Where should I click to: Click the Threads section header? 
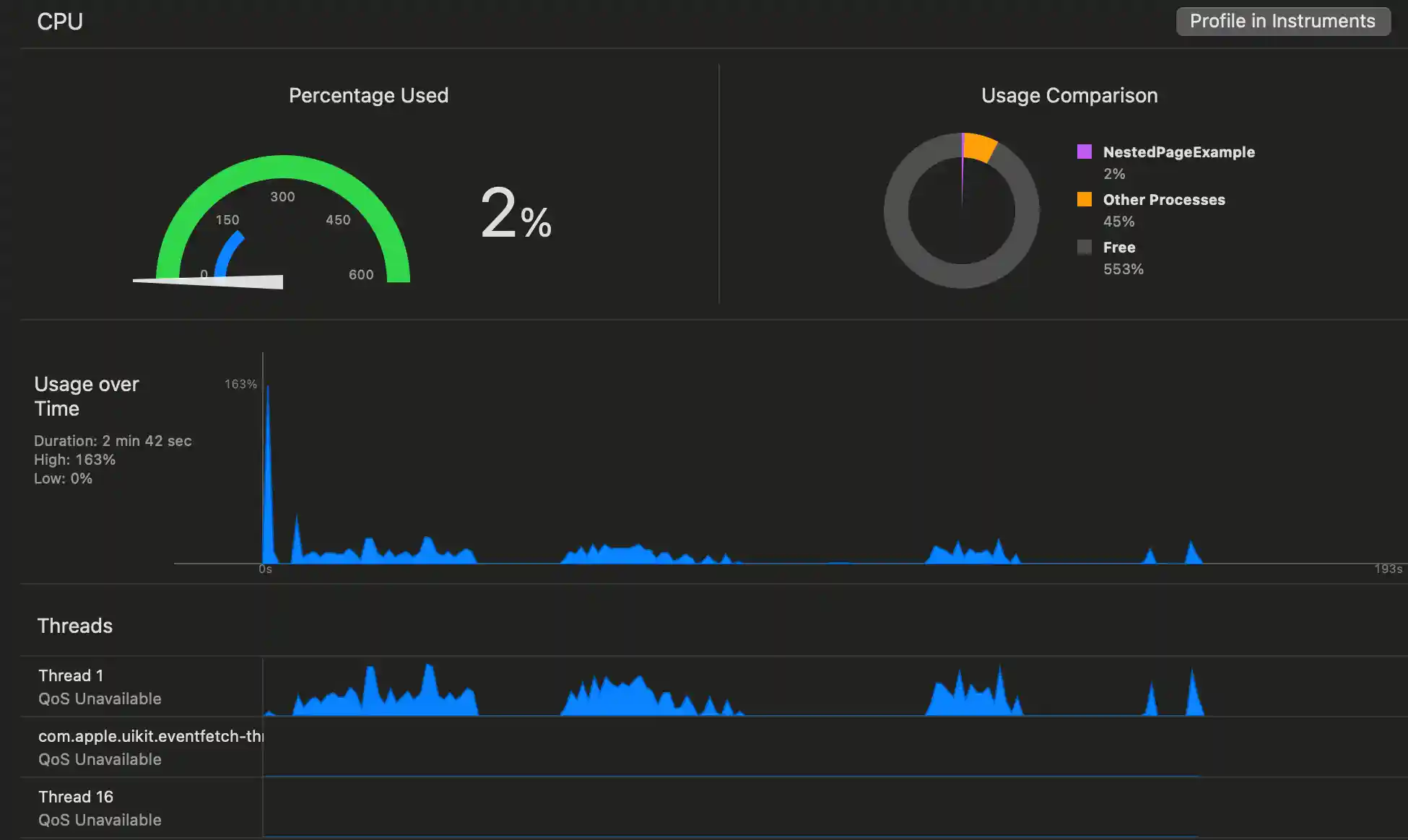pyautogui.click(x=75, y=626)
